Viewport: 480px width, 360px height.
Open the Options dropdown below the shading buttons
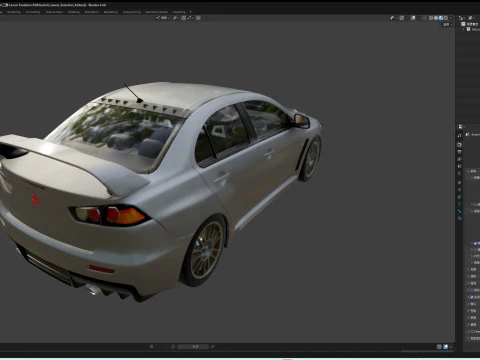point(447,25)
